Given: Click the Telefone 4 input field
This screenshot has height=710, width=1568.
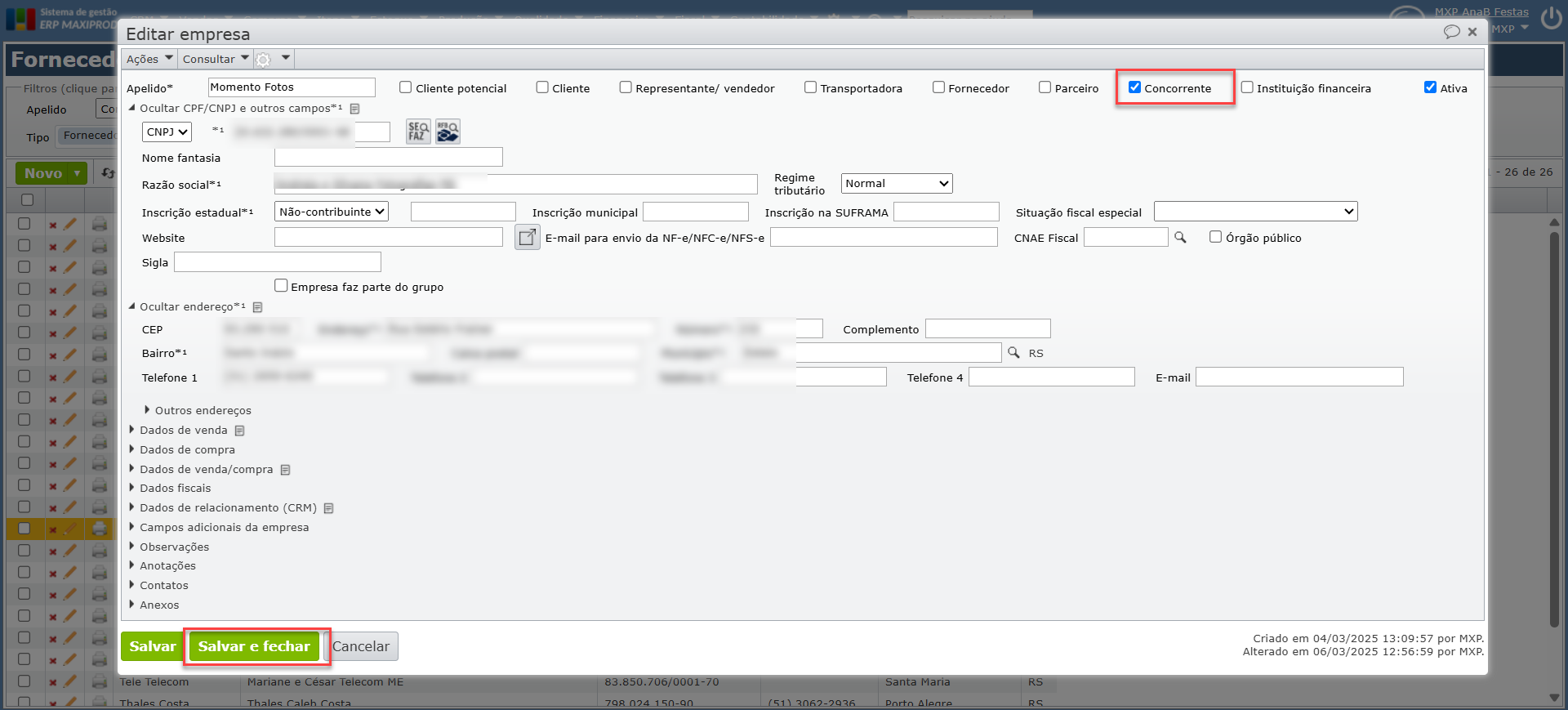Looking at the screenshot, I should (1052, 377).
